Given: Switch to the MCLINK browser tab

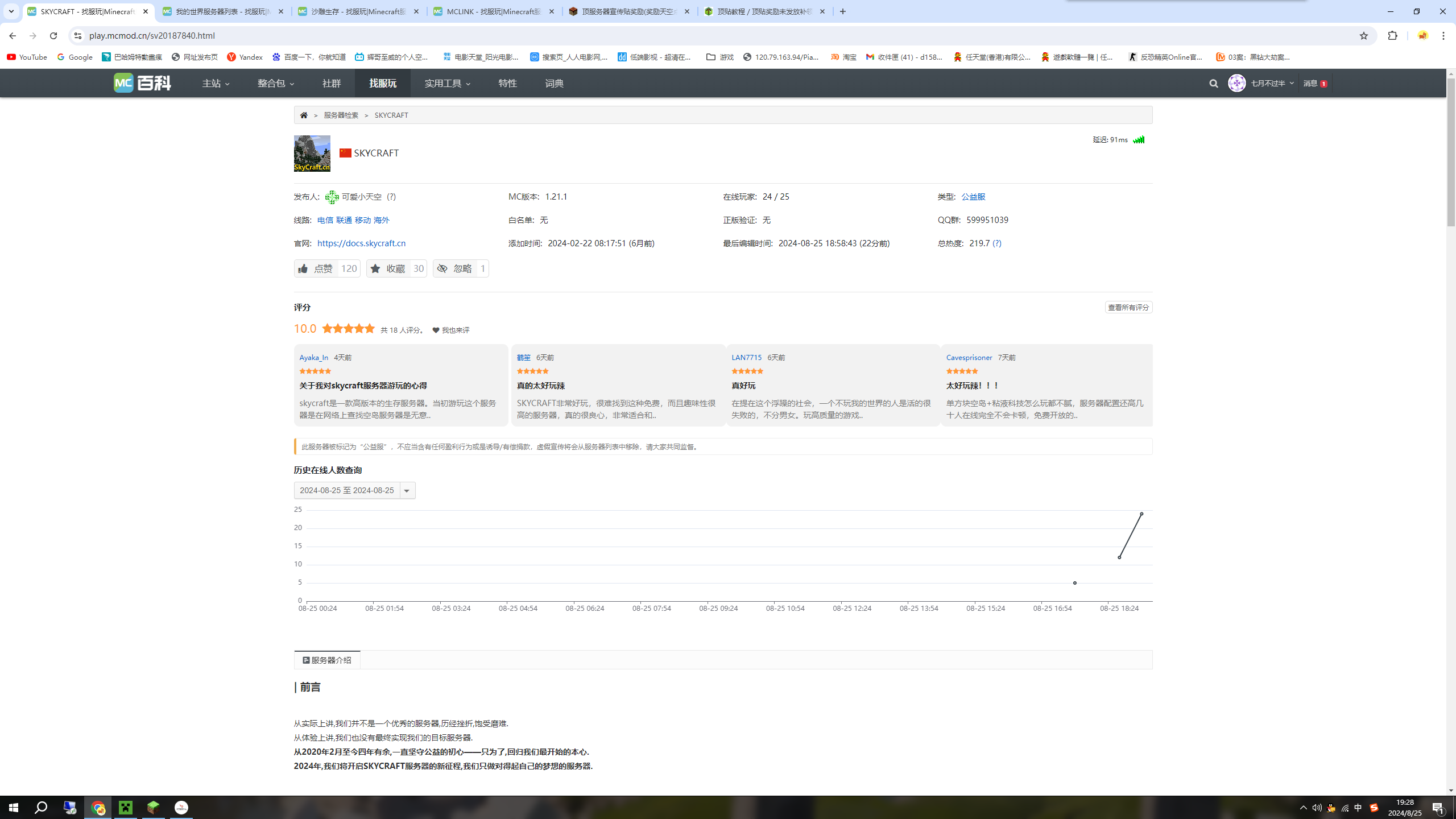Looking at the screenshot, I should [x=494, y=11].
